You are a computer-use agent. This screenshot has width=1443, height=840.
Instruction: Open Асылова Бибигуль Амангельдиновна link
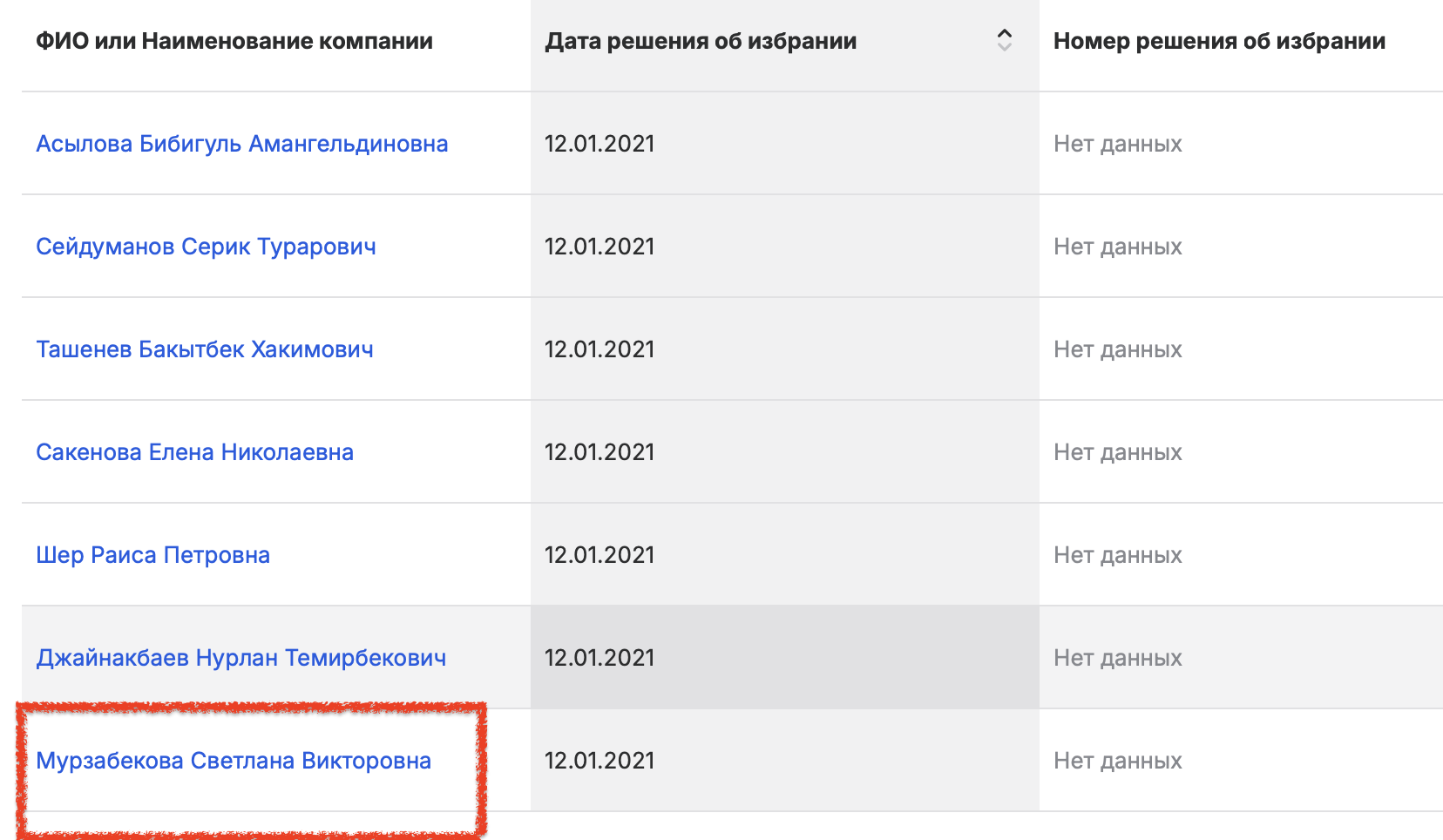241,144
